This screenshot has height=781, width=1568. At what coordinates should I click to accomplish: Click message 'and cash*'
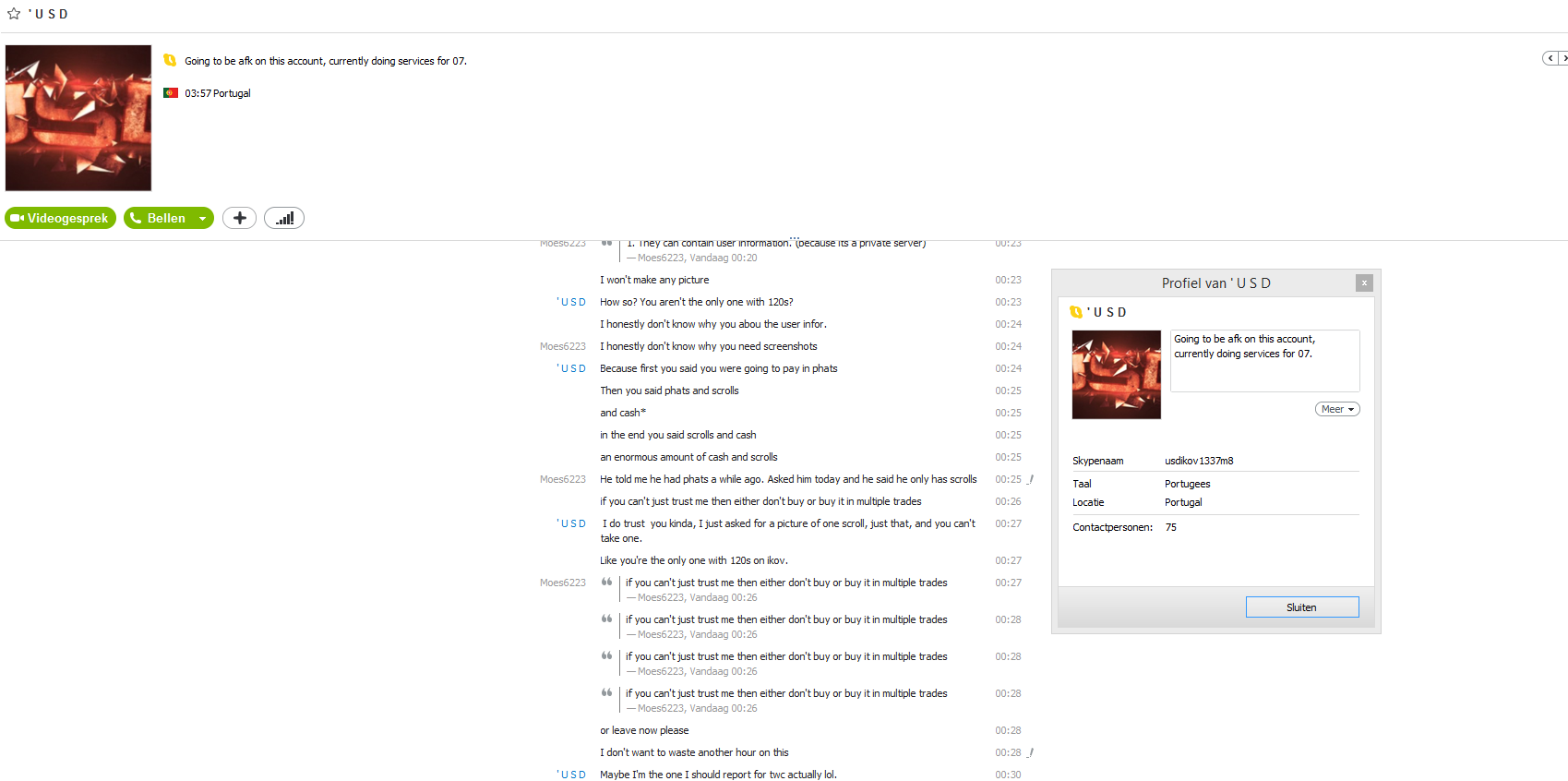623,413
